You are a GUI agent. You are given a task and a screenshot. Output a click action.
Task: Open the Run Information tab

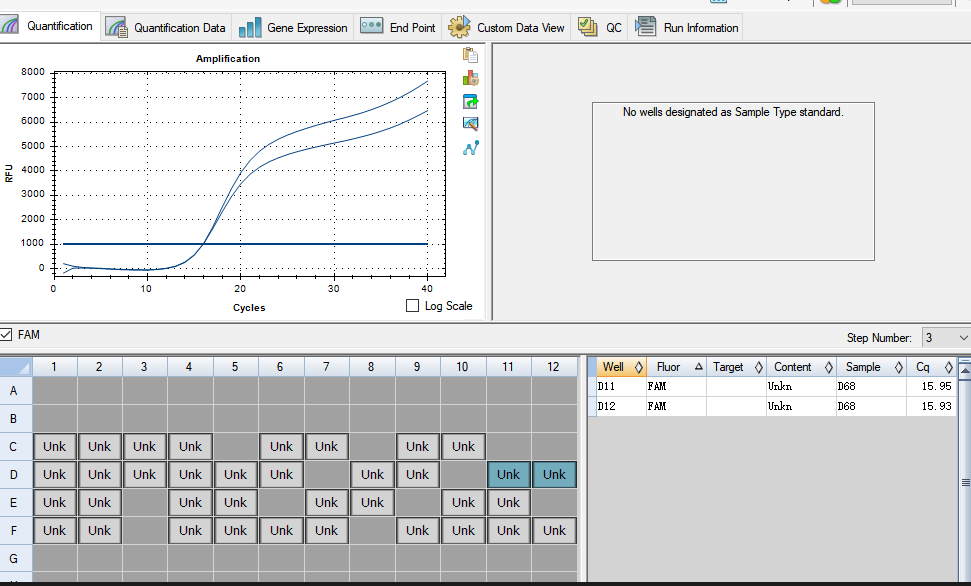(686, 27)
